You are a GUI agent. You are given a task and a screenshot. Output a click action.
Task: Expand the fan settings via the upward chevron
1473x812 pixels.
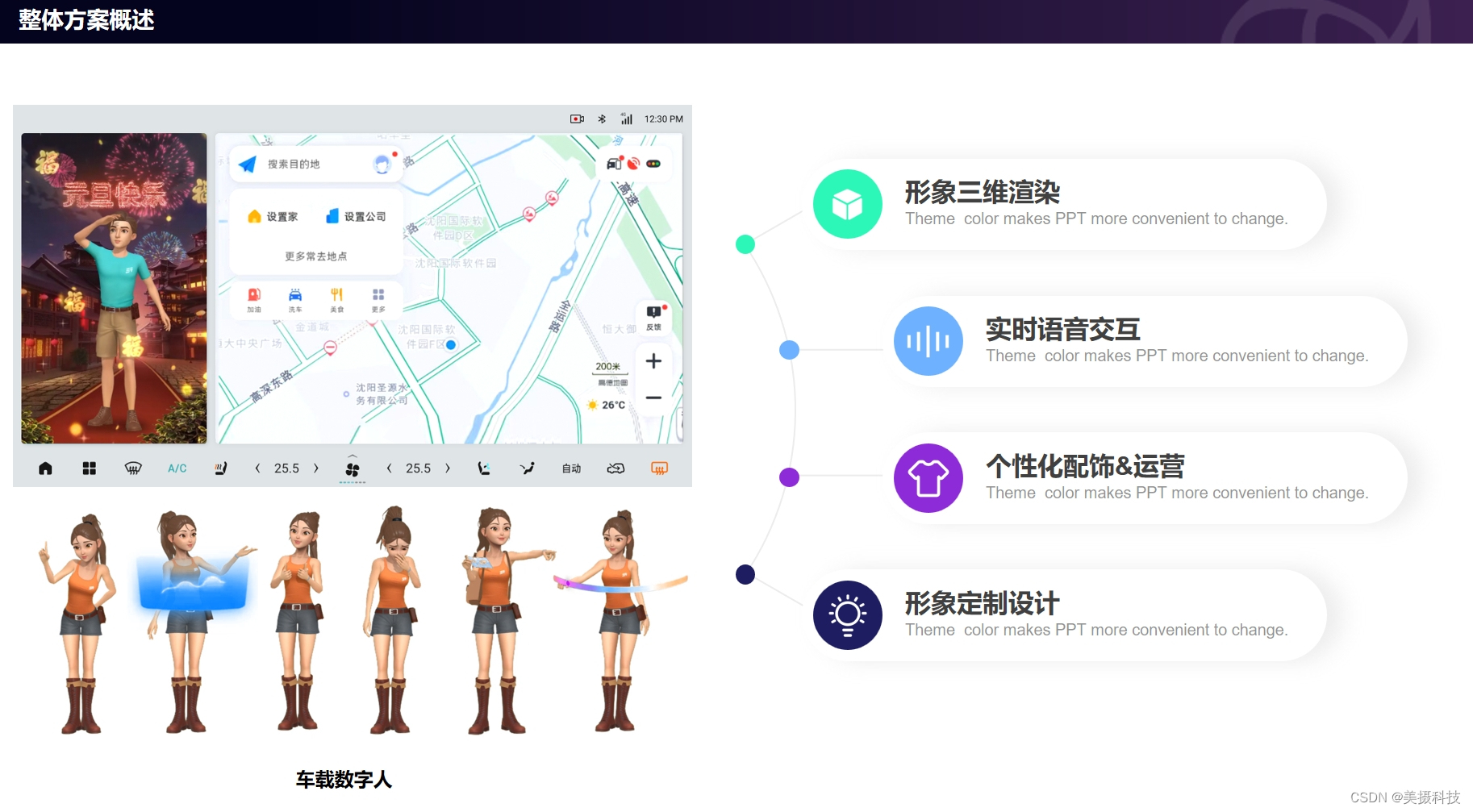[353, 454]
